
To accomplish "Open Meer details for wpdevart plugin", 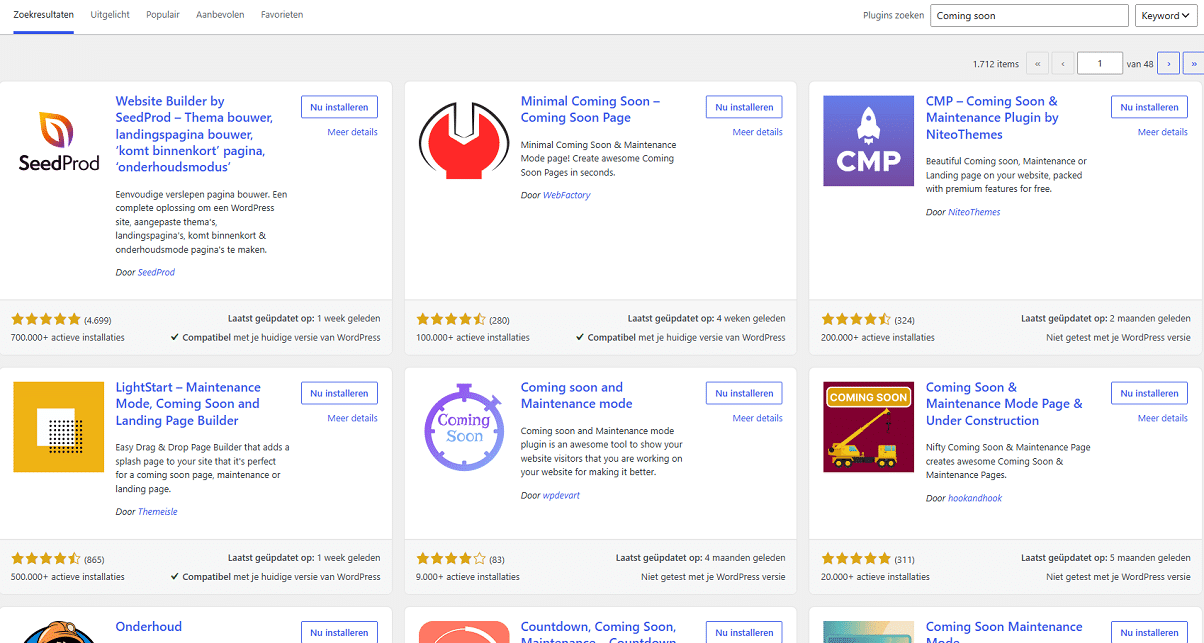I will (x=757, y=418).
